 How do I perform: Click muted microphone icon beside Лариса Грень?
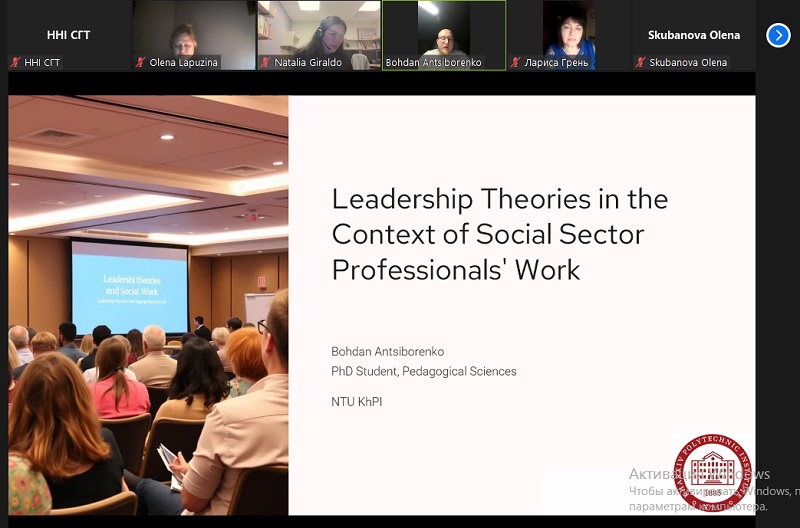click(515, 62)
